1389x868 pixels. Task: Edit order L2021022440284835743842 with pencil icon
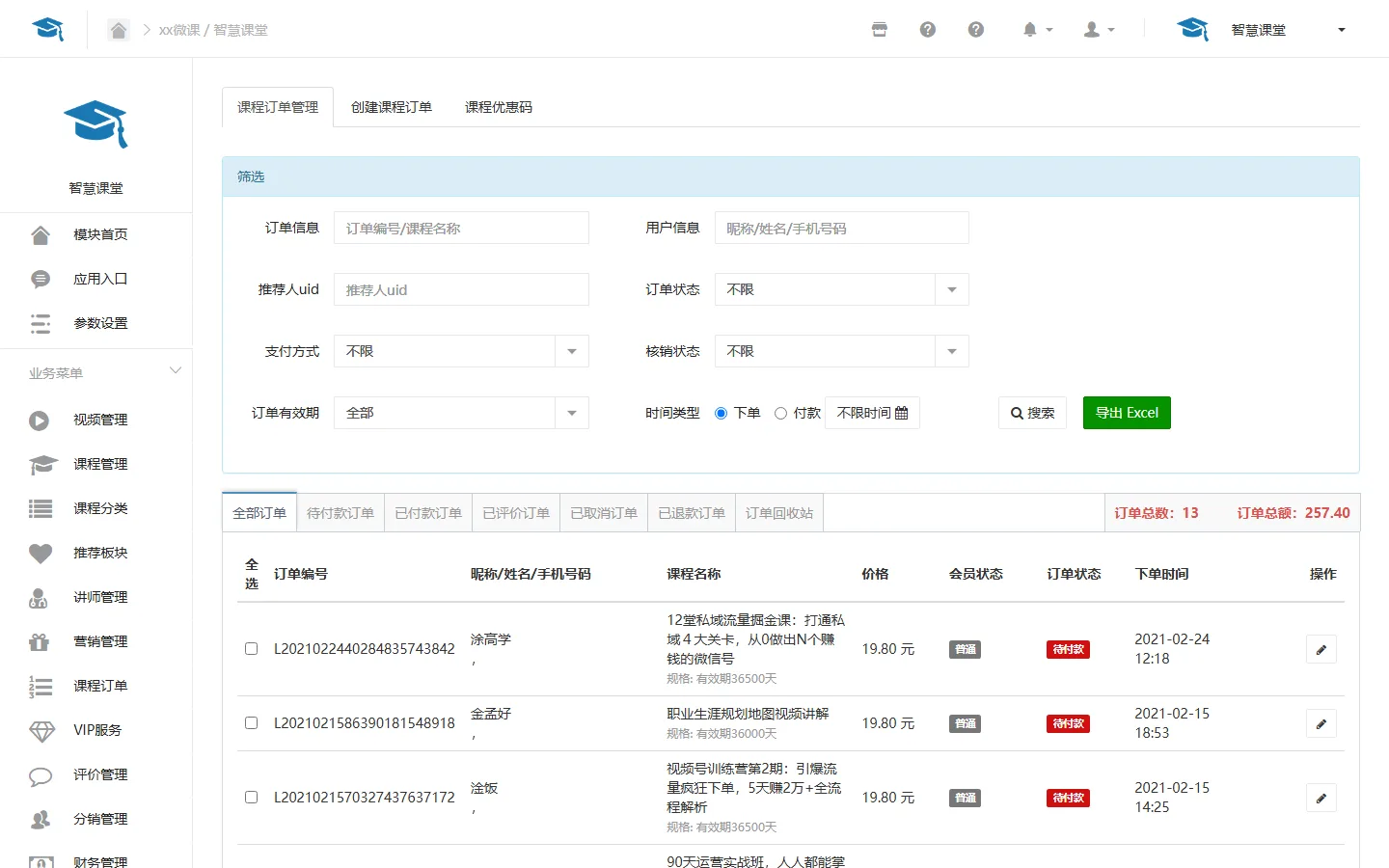pyautogui.click(x=1321, y=649)
